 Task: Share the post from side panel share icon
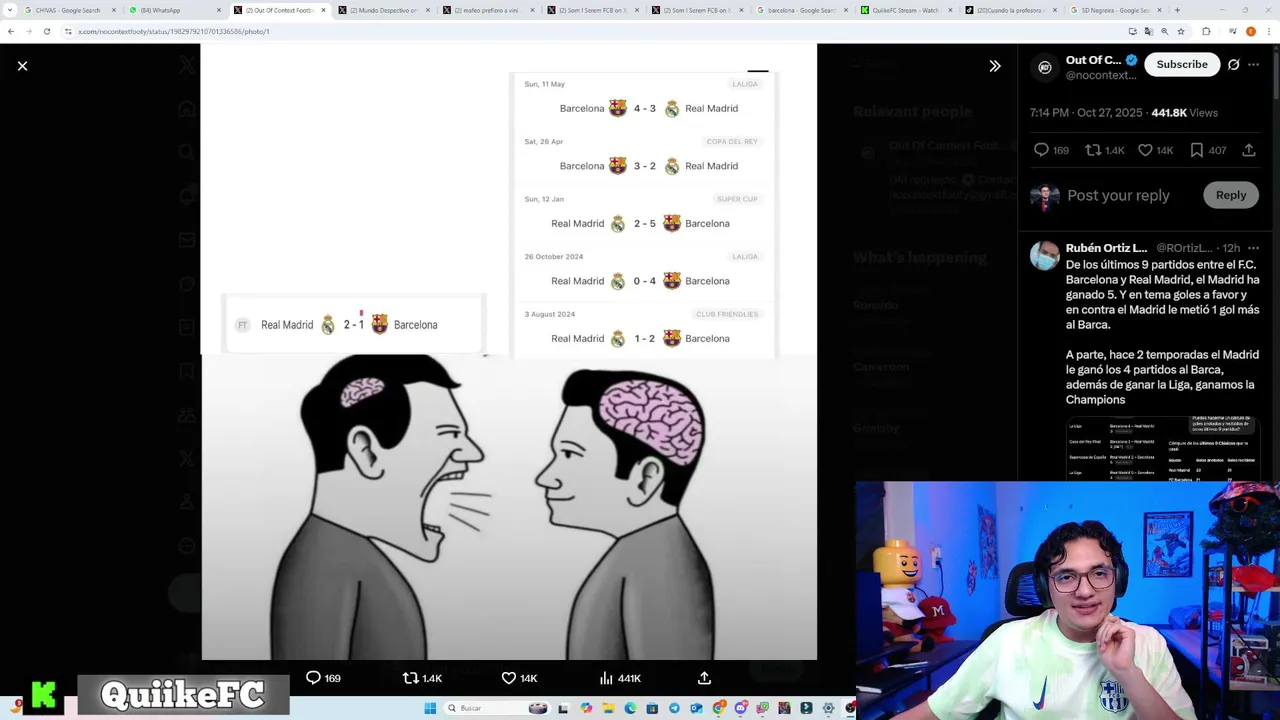click(1249, 150)
